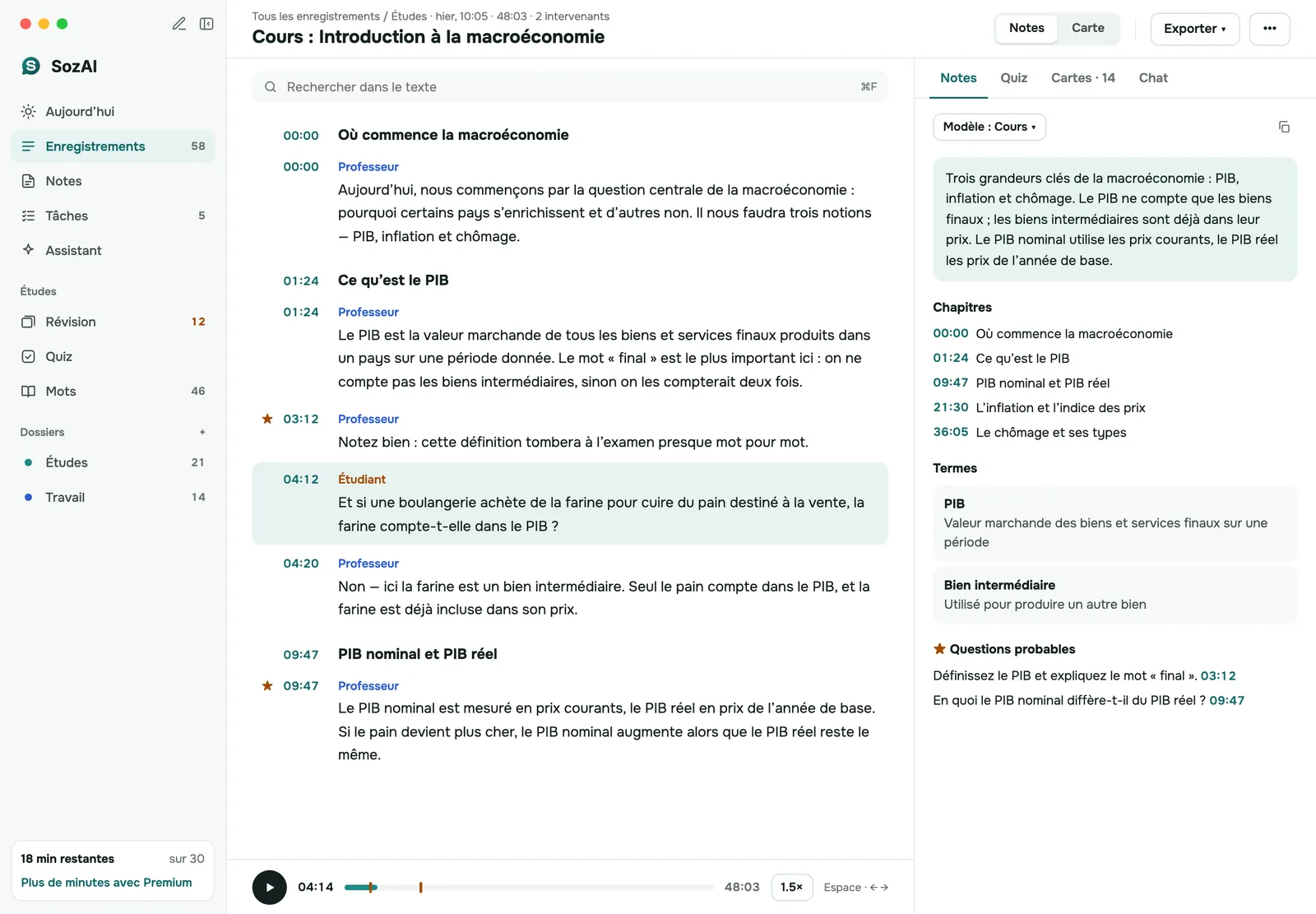Add a new folder with plus icon
This screenshot has width=1316, height=914.
(202, 432)
